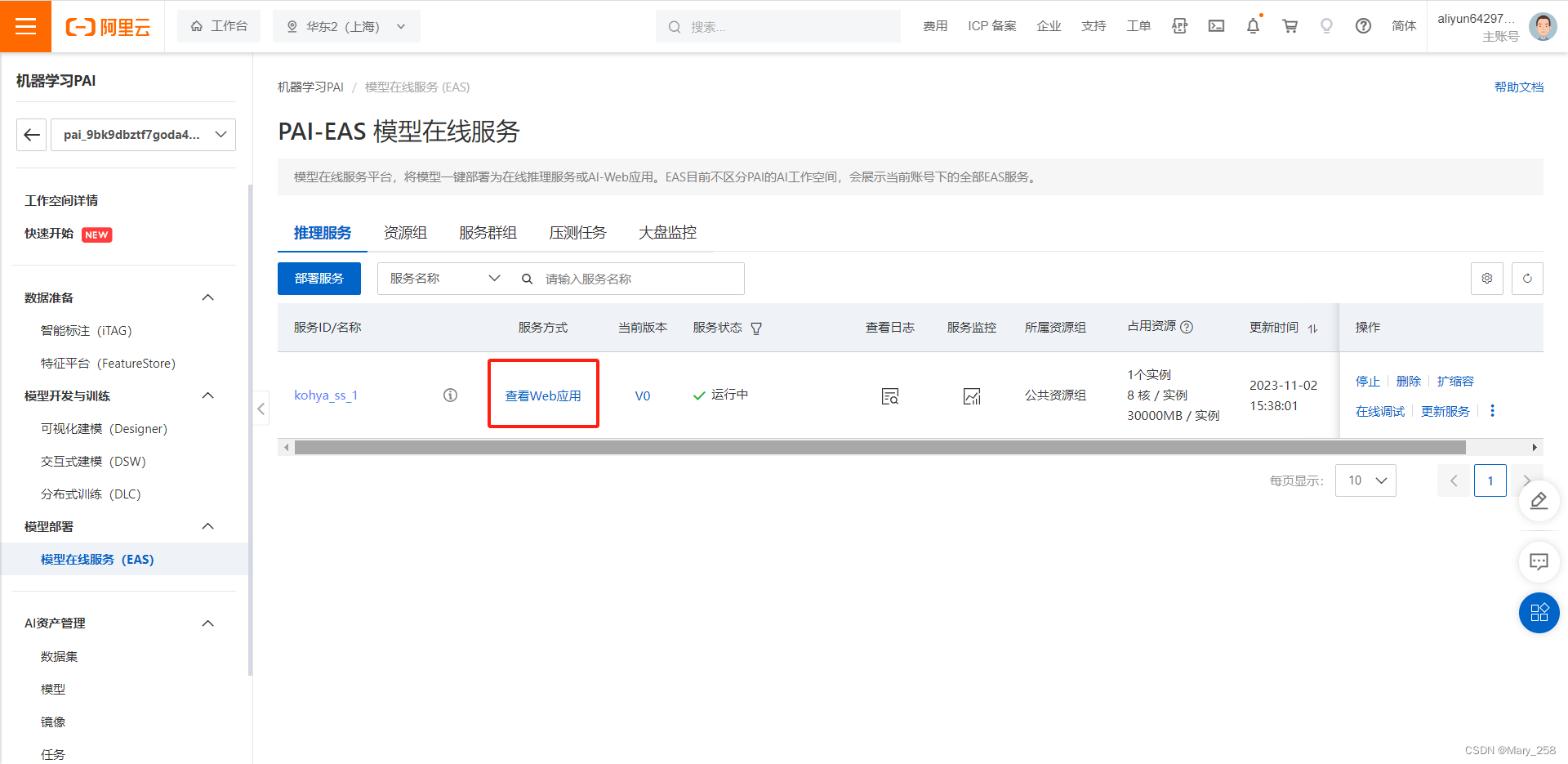Switch to the 大盘监控 tab
1568x764 pixels.
pos(668,232)
